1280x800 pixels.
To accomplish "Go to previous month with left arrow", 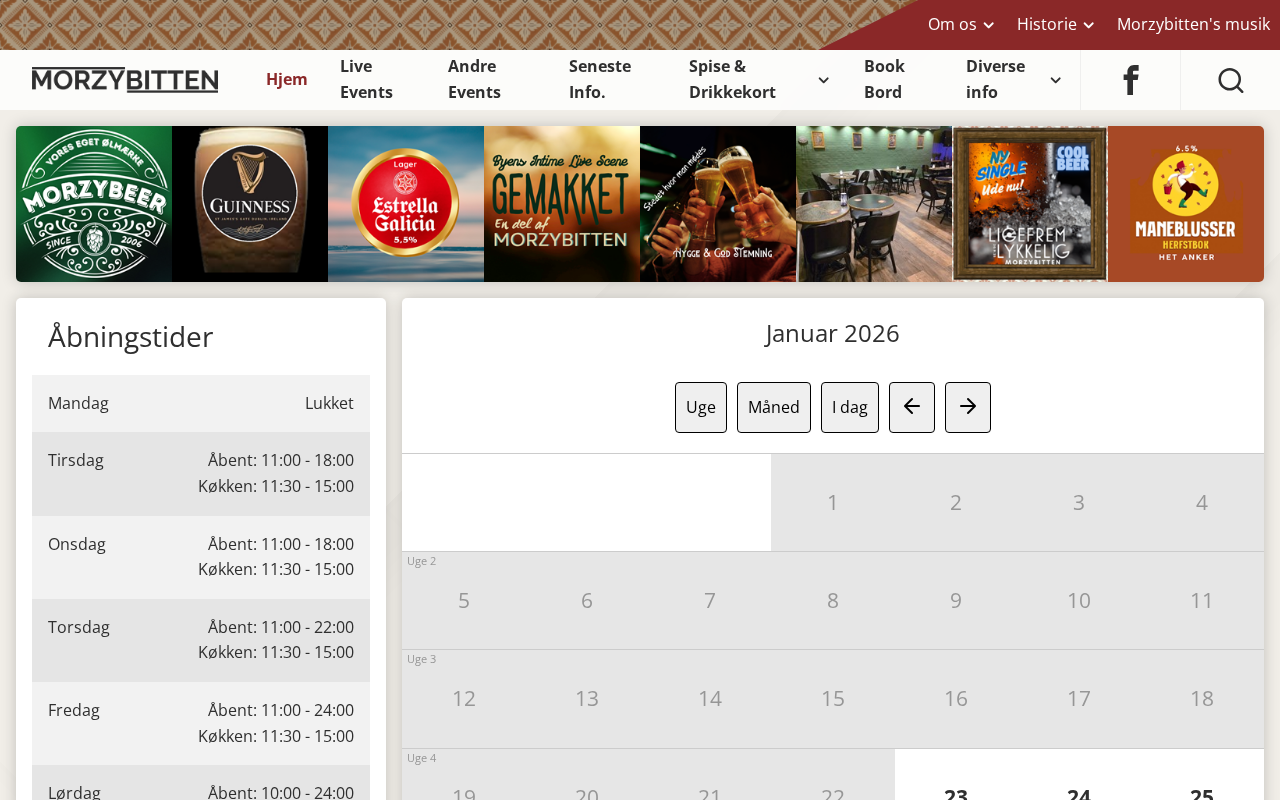I will click(x=912, y=407).
